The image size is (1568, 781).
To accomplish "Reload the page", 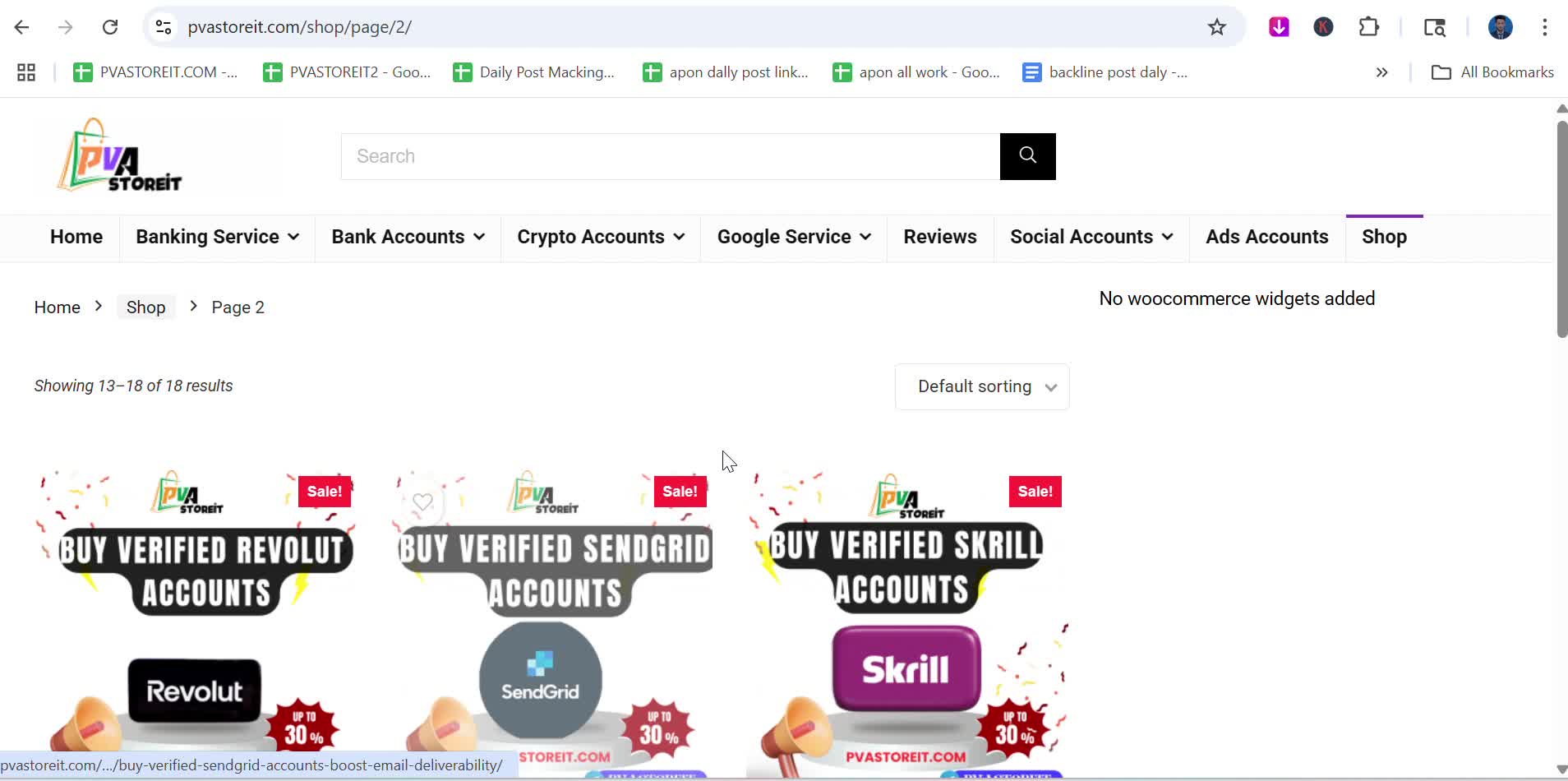I will (x=110, y=27).
